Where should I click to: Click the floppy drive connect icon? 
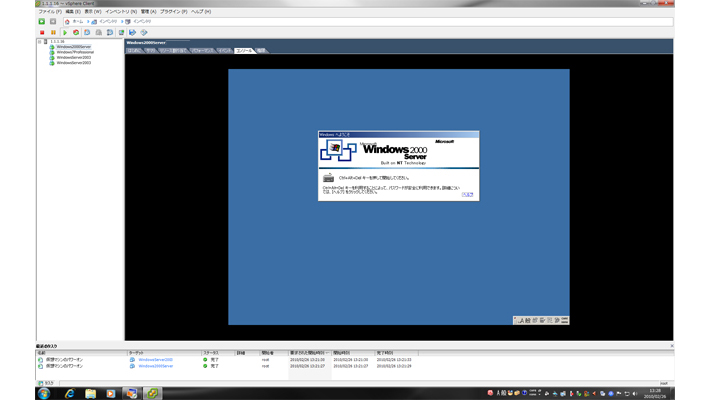click(133, 33)
